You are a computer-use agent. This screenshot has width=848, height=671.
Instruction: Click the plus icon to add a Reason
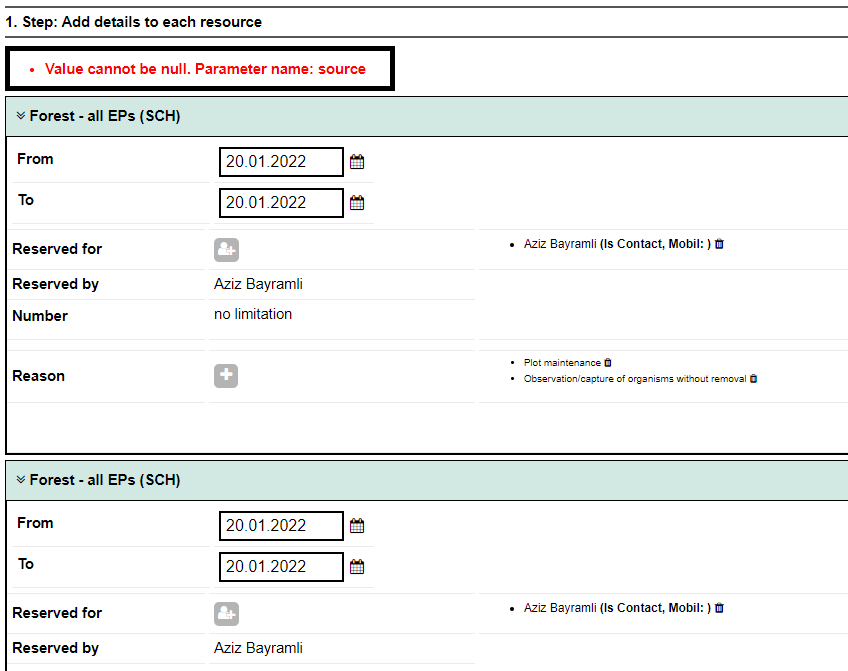226,375
